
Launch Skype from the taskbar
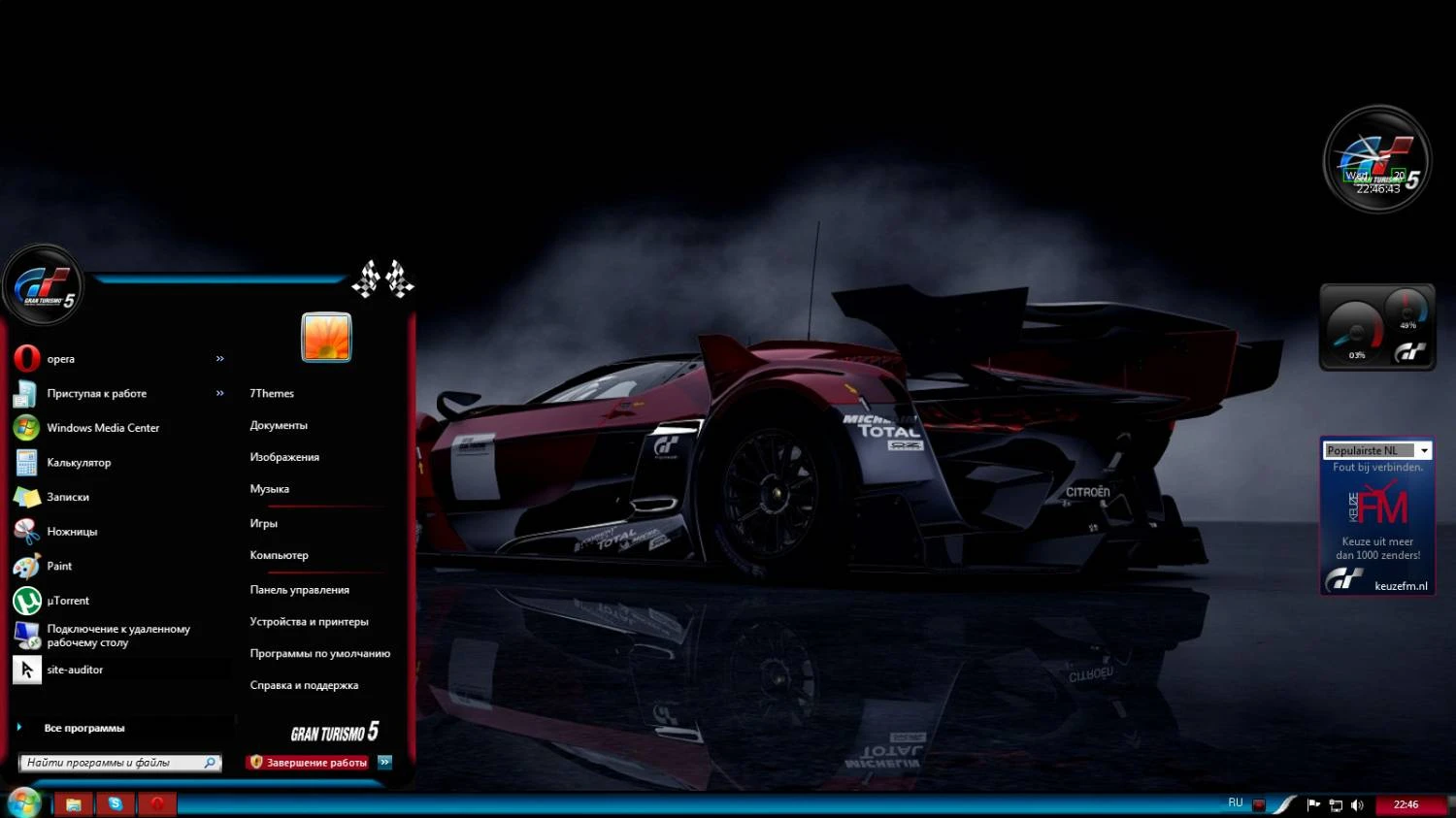pyautogui.click(x=116, y=803)
